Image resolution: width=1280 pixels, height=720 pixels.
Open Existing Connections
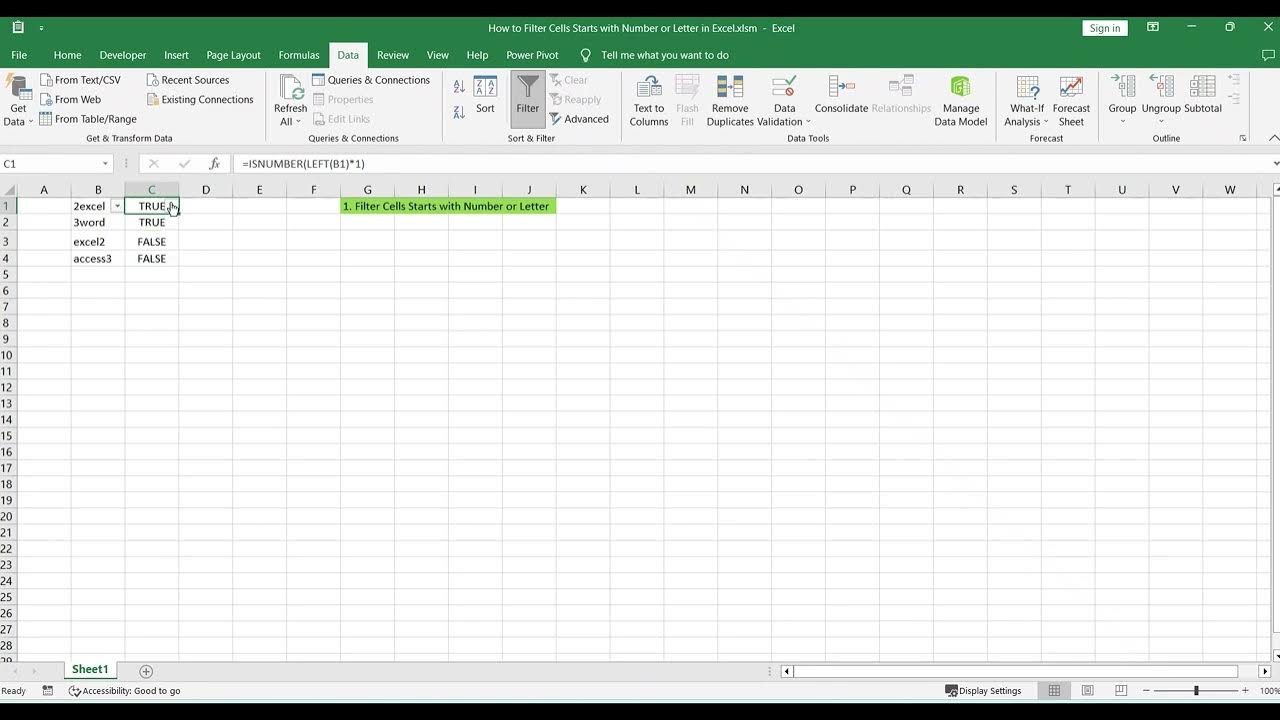pyautogui.click(x=200, y=99)
